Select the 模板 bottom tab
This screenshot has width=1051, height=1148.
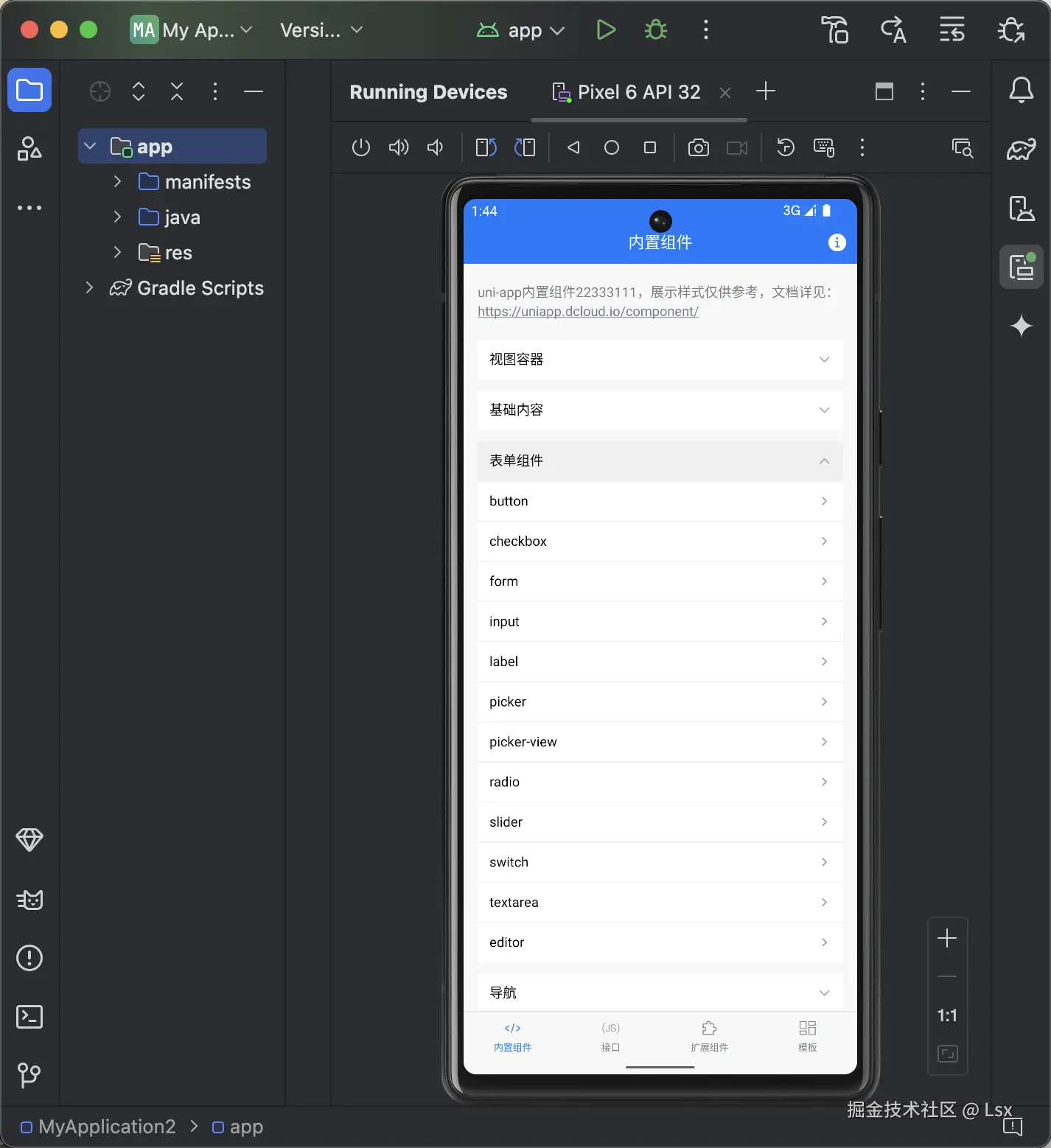pyautogui.click(x=807, y=1037)
